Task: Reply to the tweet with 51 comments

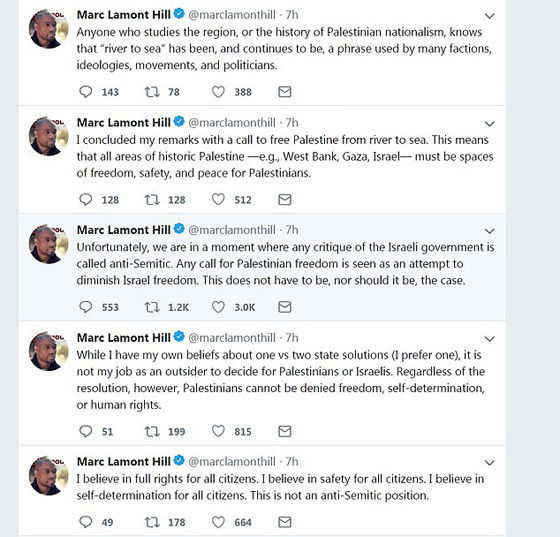Action: coord(86,431)
